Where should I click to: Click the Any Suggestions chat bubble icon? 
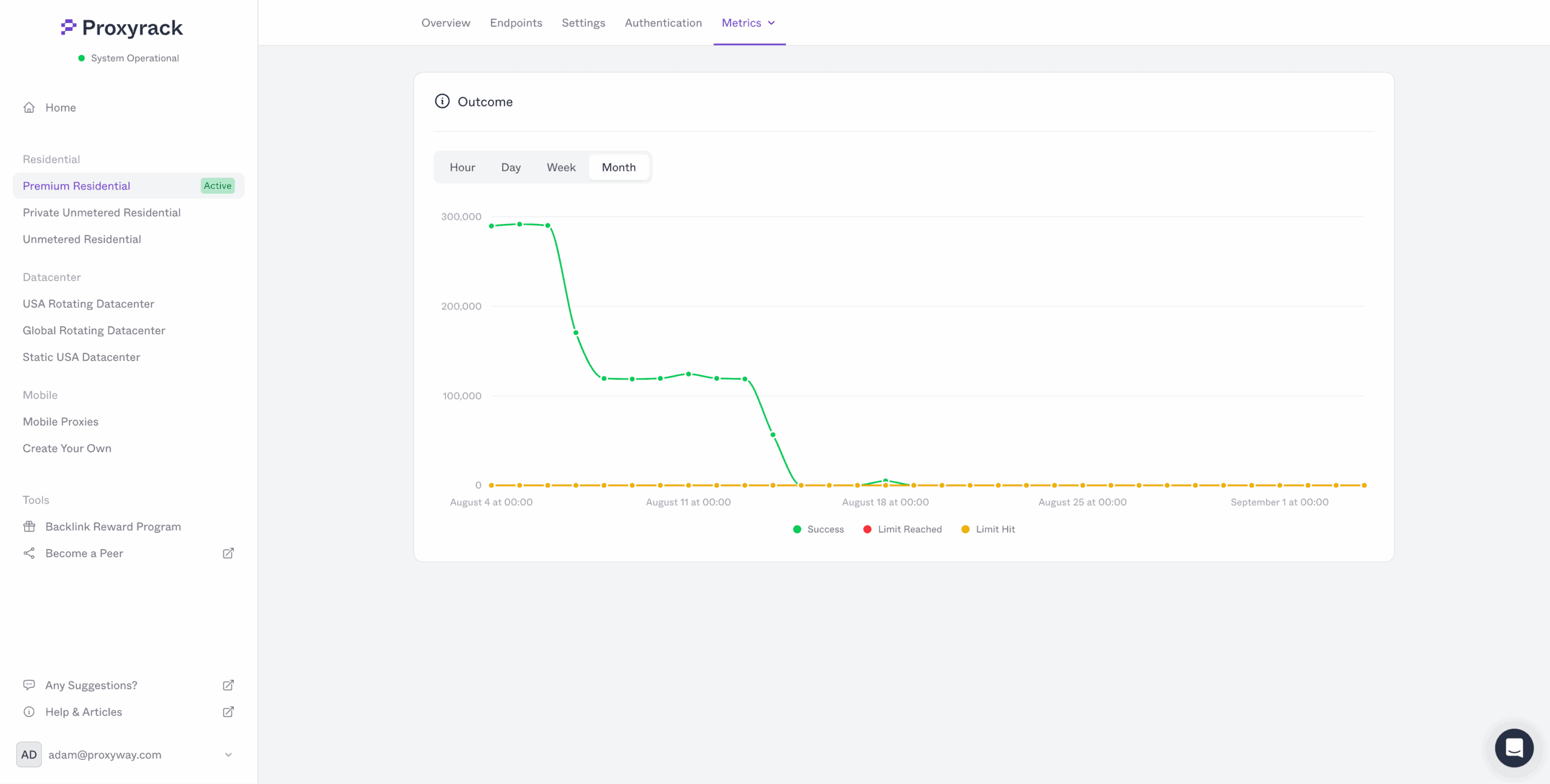pos(29,685)
